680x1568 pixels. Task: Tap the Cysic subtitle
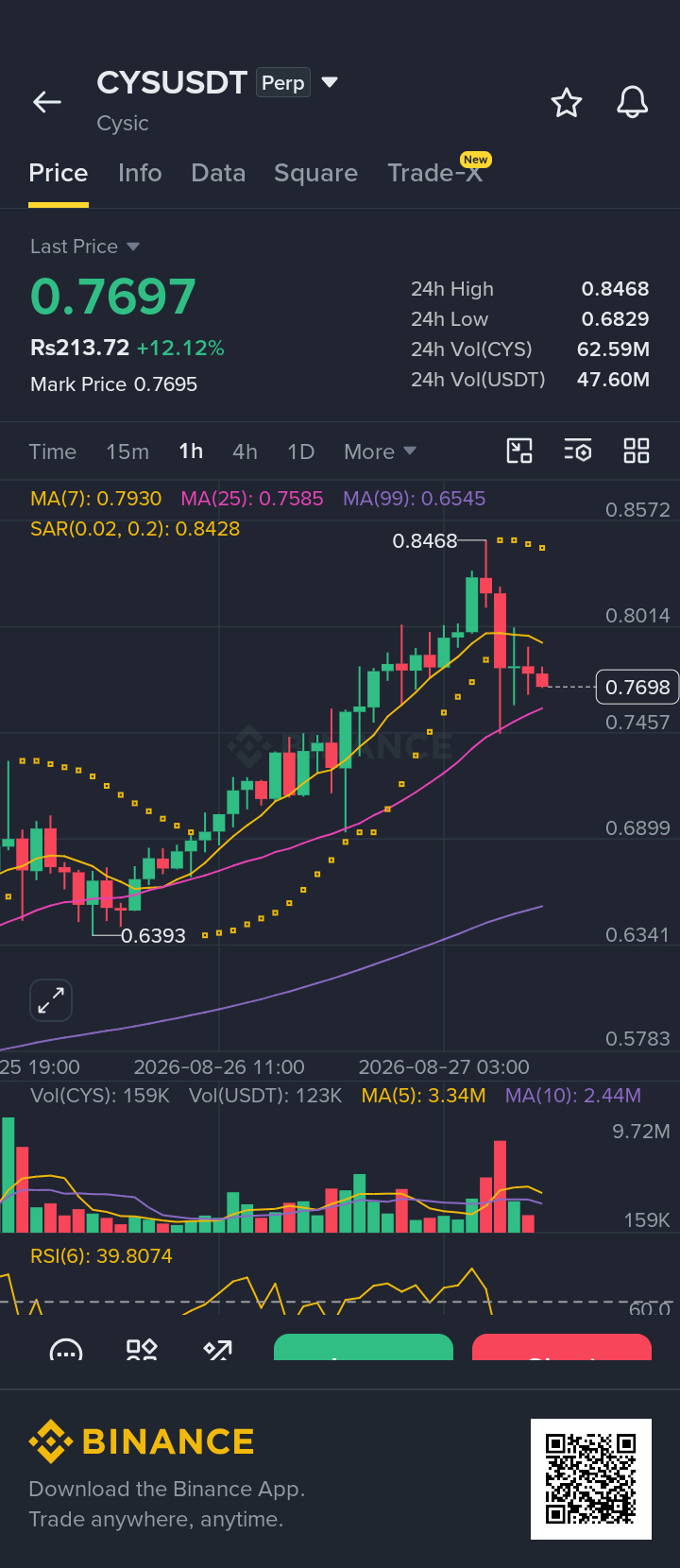[x=123, y=124]
